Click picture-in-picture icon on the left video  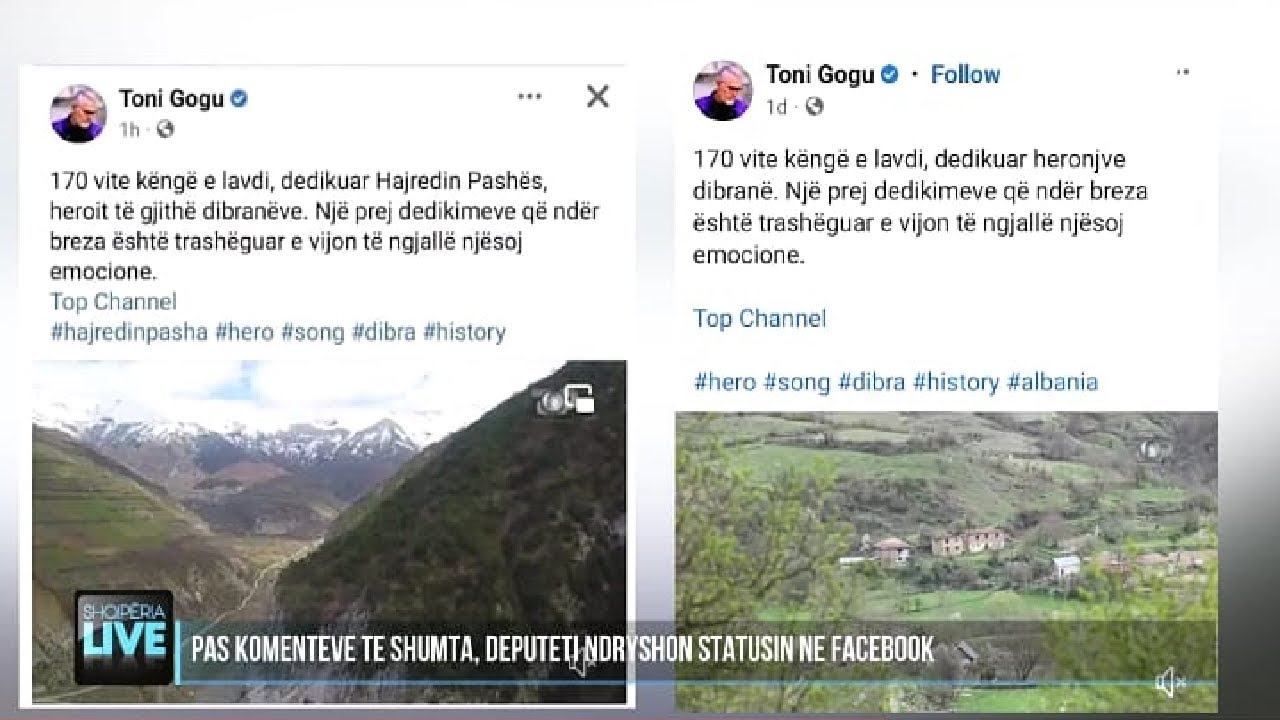(578, 398)
